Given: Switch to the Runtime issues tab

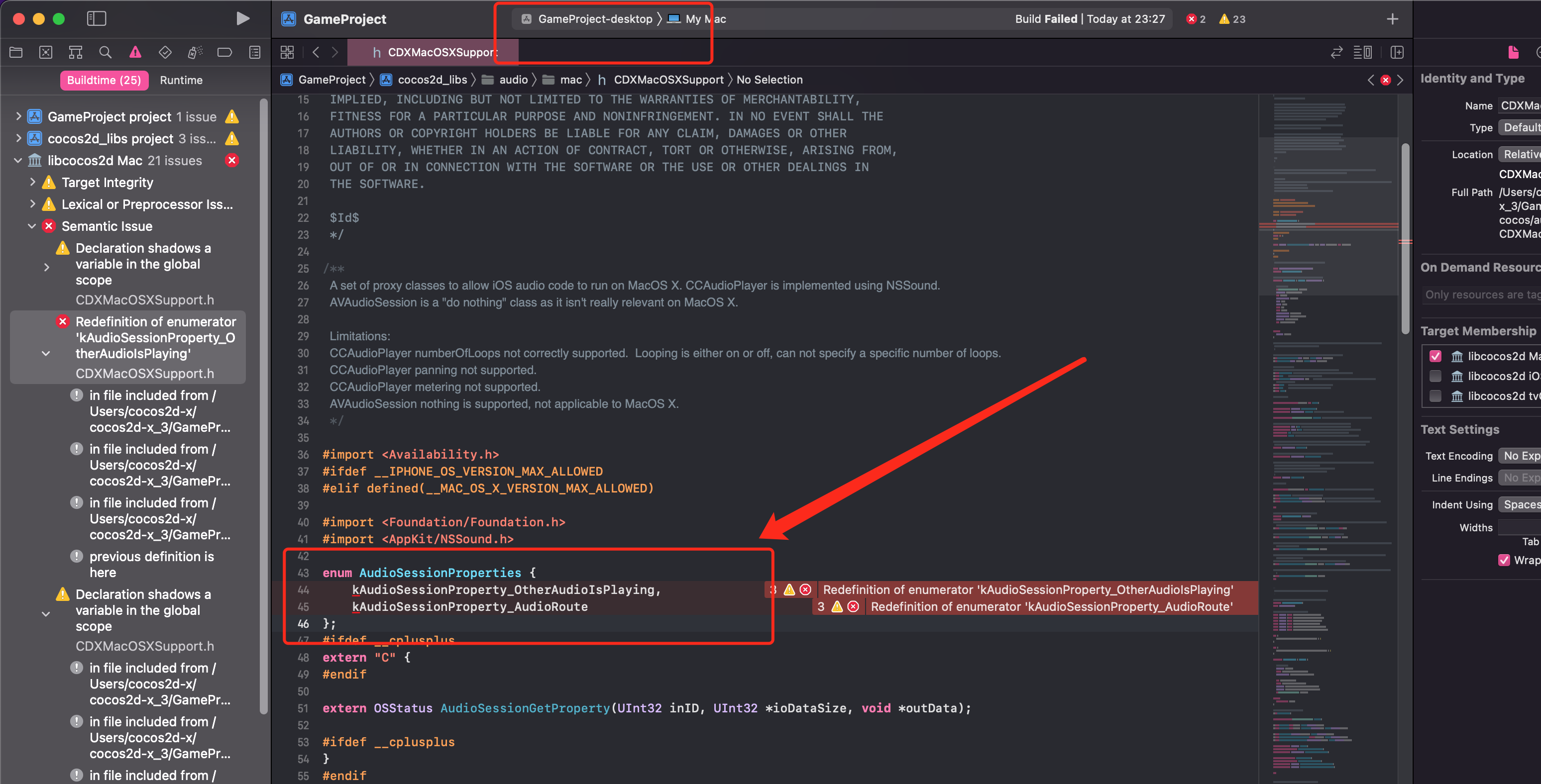Looking at the screenshot, I should (181, 80).
